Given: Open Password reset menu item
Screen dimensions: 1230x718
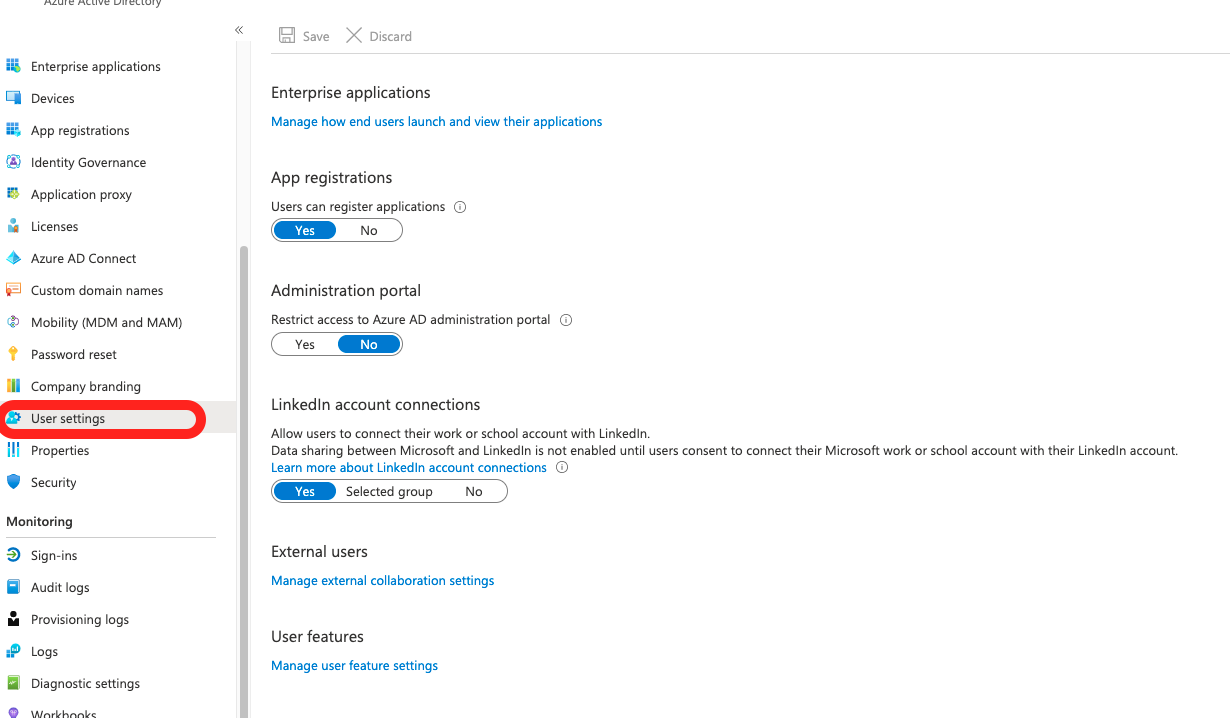Looking at the screenshot, I should [74, 354].
